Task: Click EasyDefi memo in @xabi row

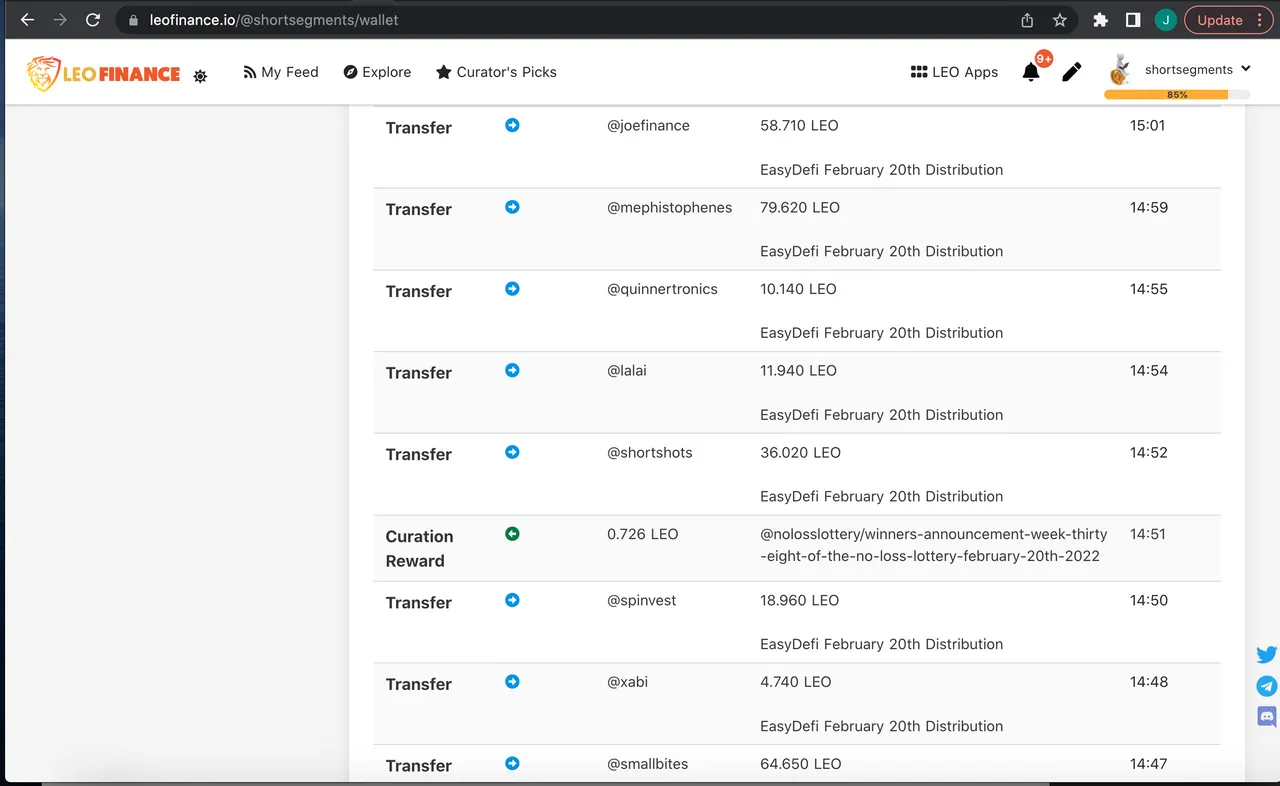Action: tap(881, 726)
